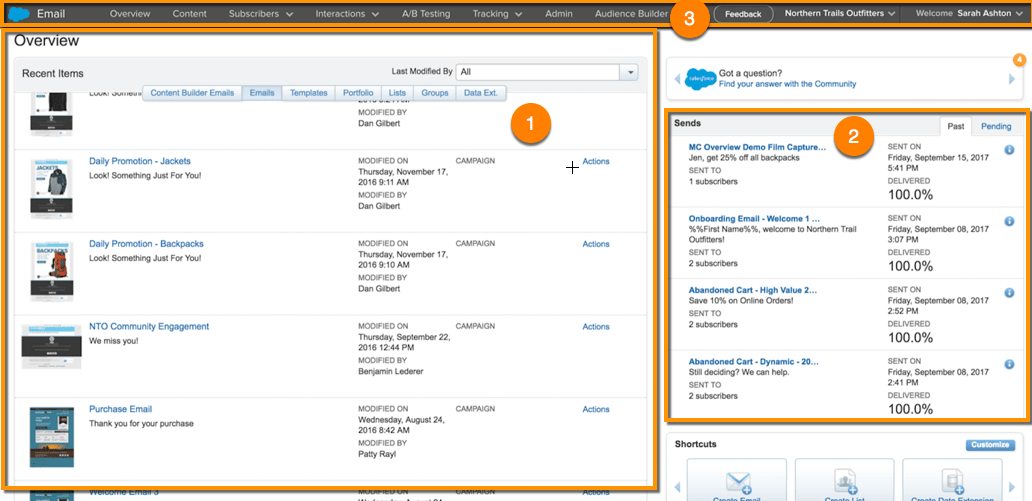The image size is (1032, 501).
Task: Open info icon for Onboarding Email send
Action: (1009, 221)
